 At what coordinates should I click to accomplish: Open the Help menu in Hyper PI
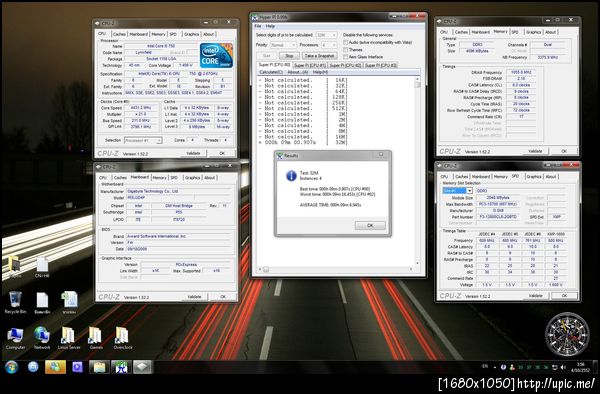(x=271, y=26)
